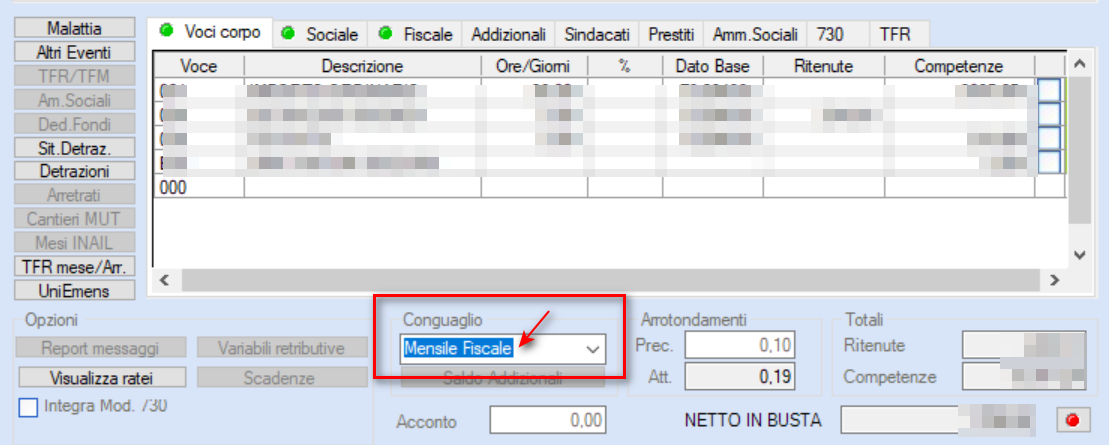Click the Acconto amount field

point(547,421)
